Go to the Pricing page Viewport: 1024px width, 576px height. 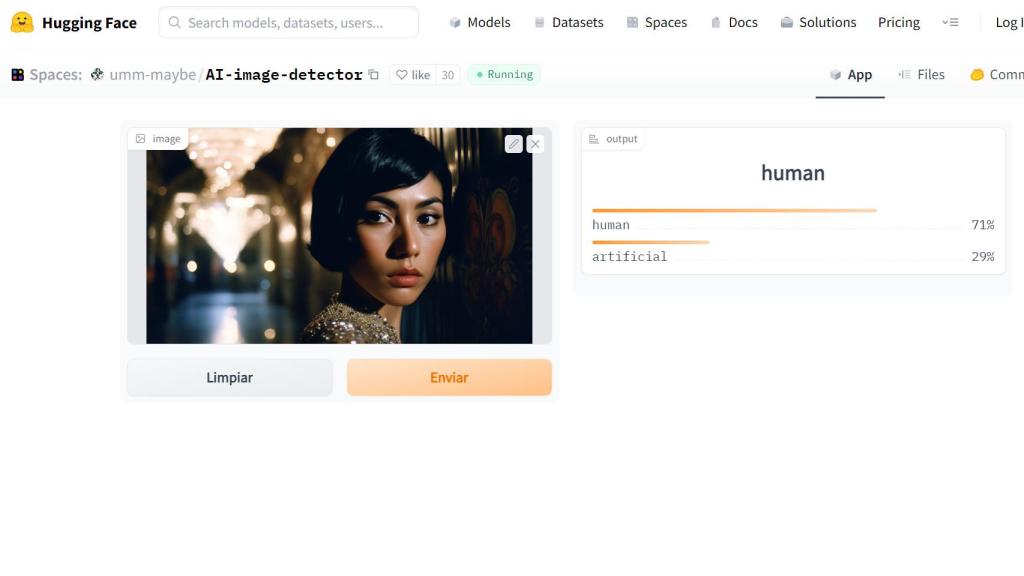[x=899, y=22]
